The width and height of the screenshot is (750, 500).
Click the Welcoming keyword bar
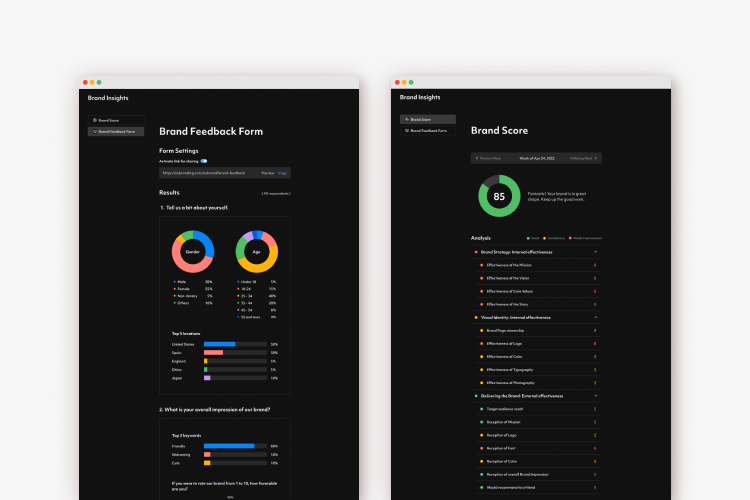pyautogui.click(x=235, y=455)
